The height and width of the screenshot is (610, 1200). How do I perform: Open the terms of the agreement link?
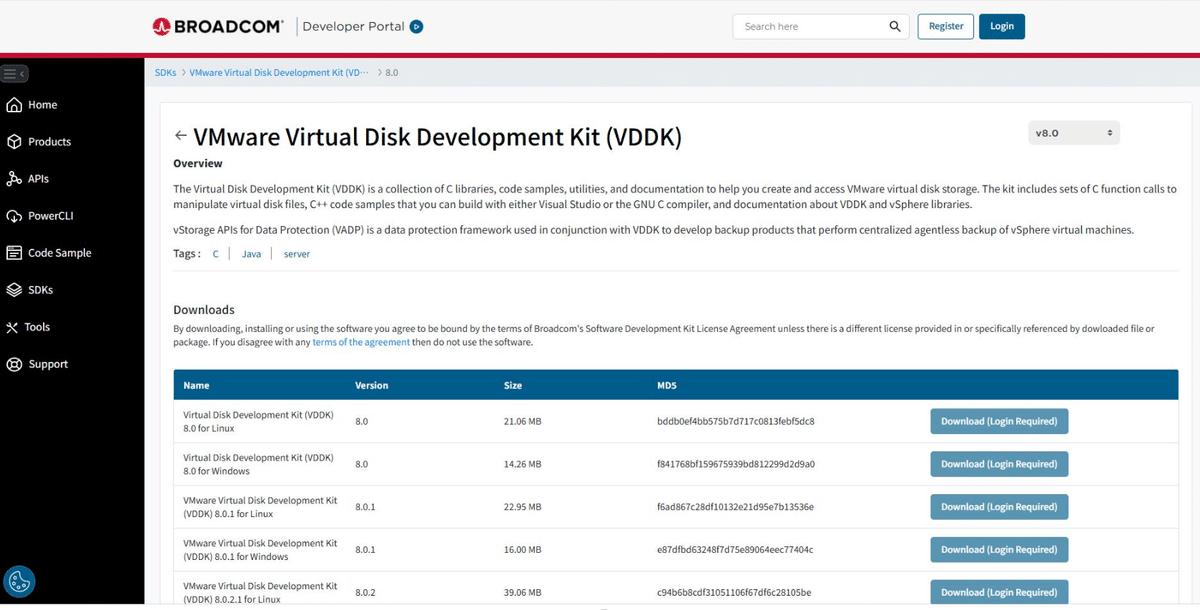(361, 341)
